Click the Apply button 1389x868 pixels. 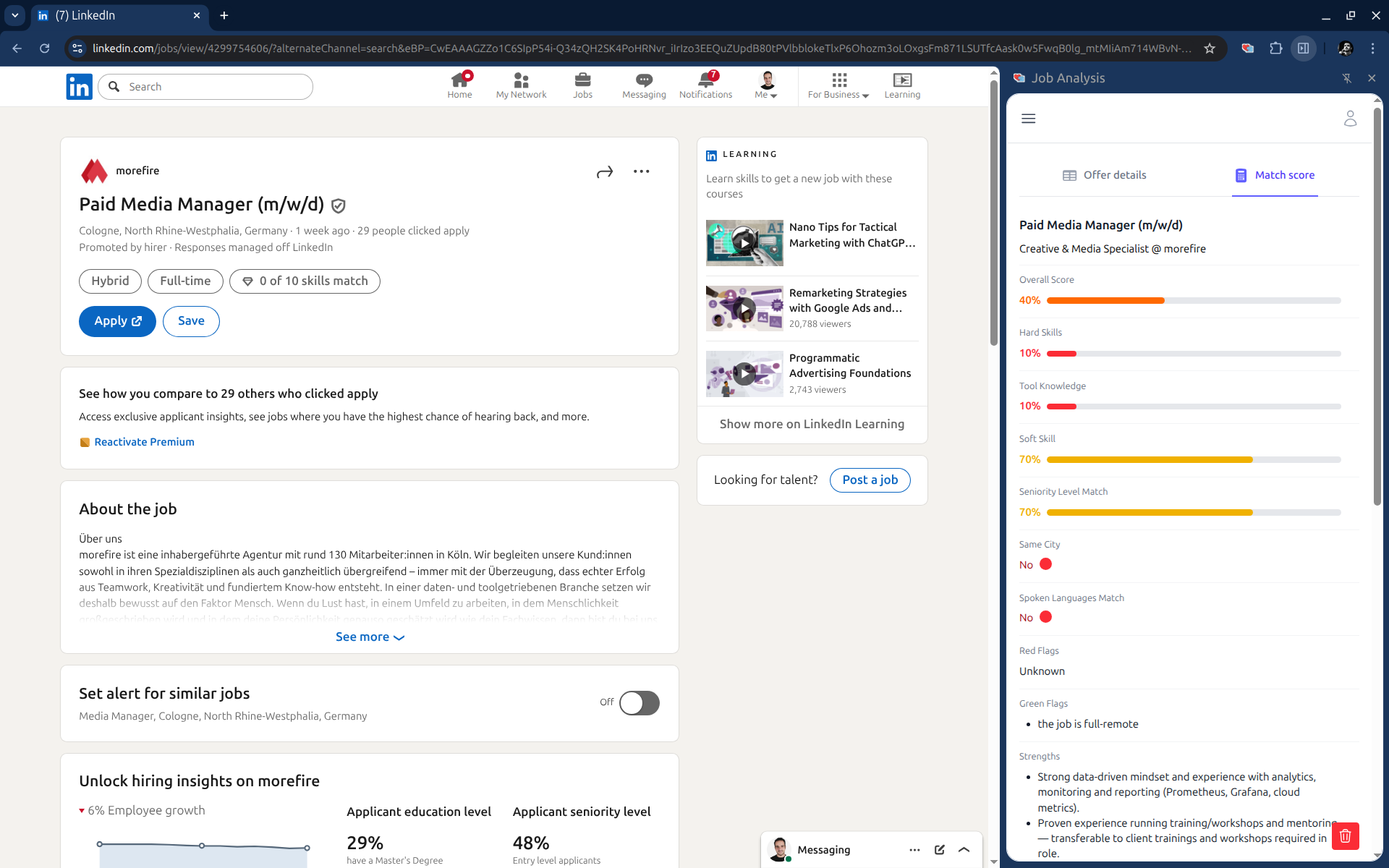pyautogui.click(x=117, y=321)
